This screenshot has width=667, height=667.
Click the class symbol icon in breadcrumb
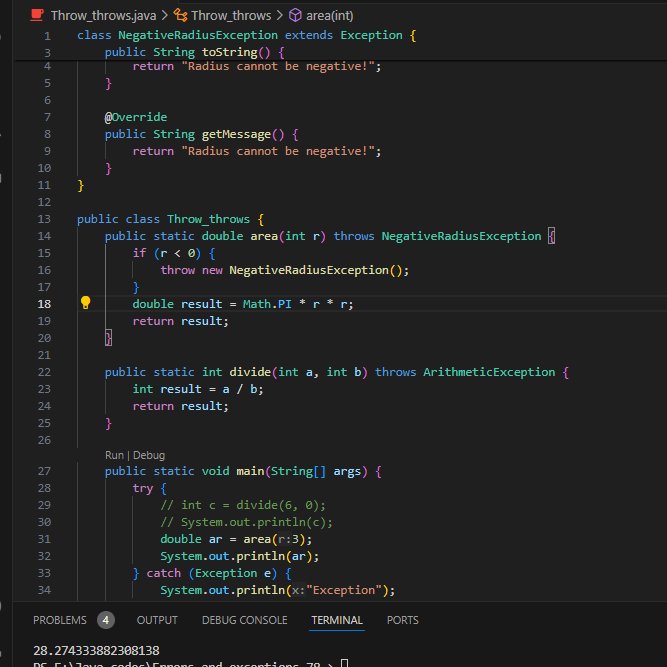[x=180, y=16]
